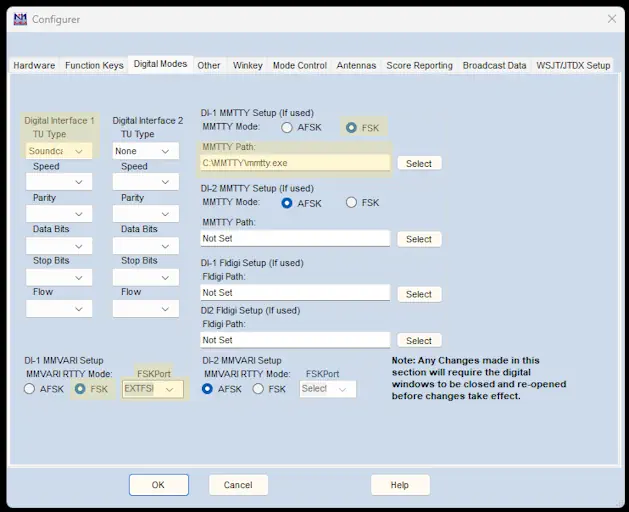Click the Help button

coord(400,485)
